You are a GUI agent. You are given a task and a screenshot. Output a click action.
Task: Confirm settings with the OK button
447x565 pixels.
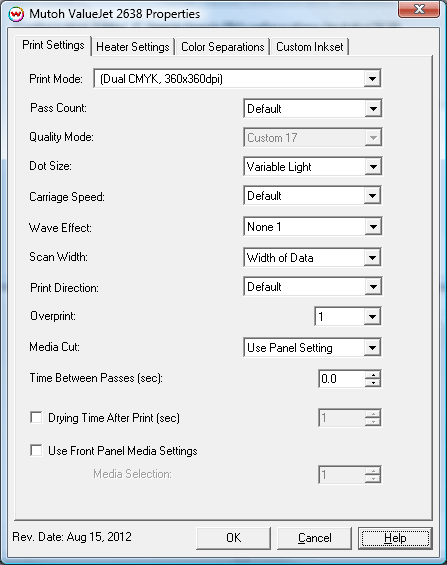[233, 538]
